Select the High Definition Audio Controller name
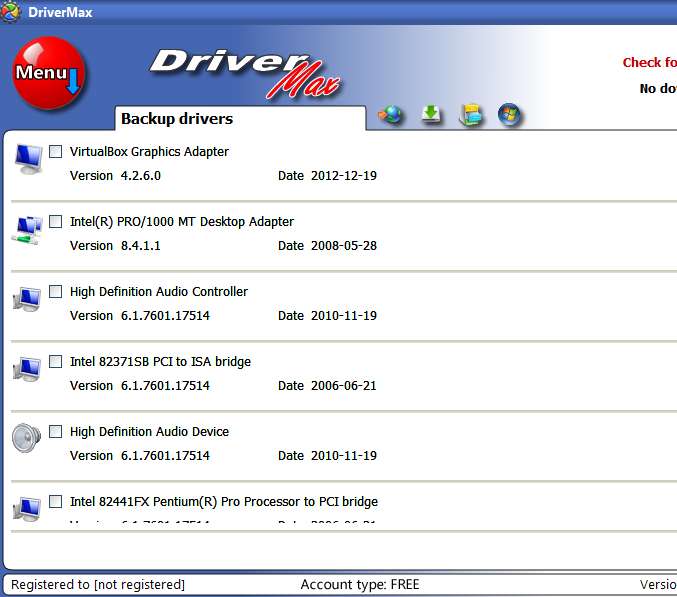 (x=158, y=291)
